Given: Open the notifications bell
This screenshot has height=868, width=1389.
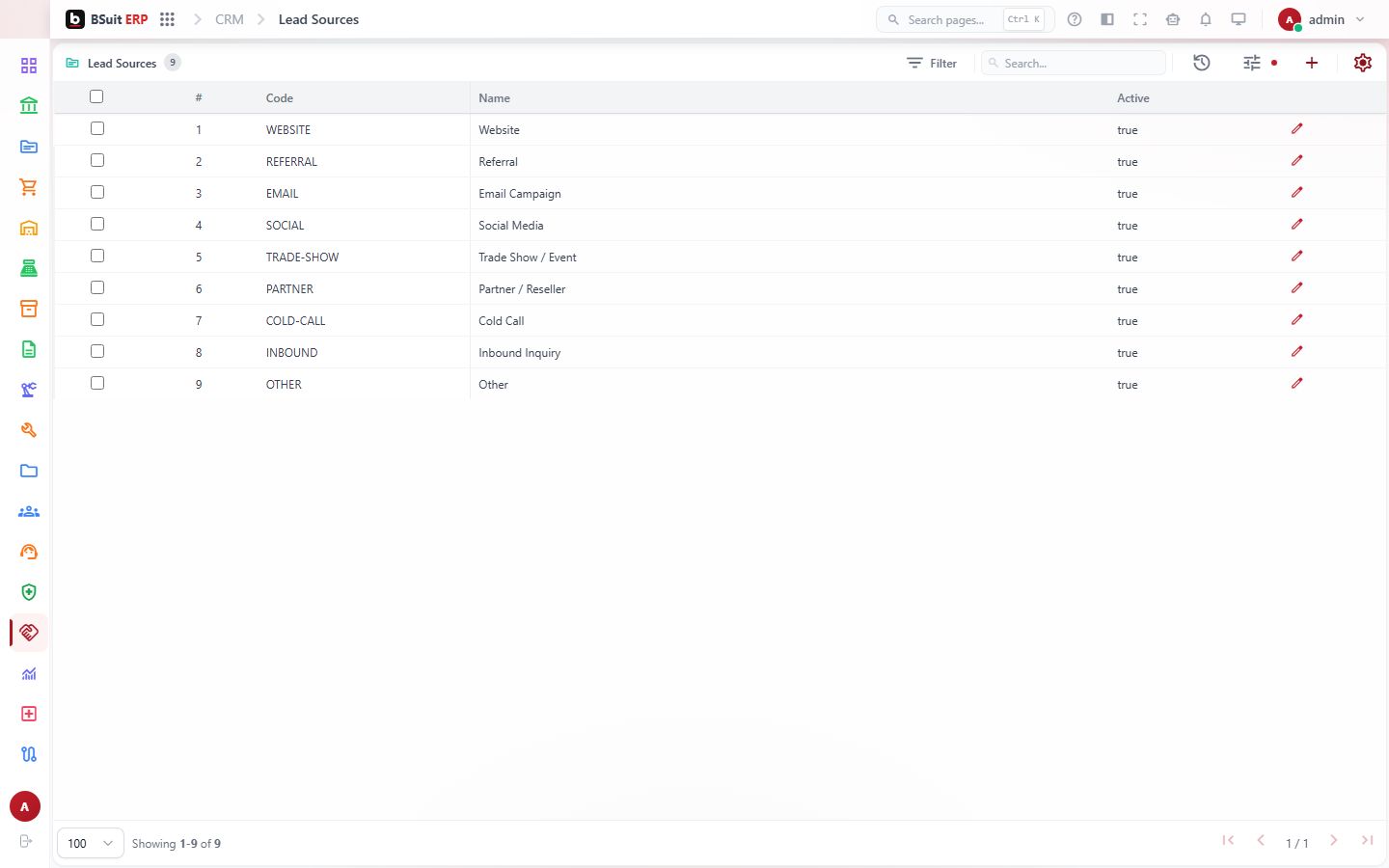Looking at the screenshot, I should pyautogui.click(x=1206, y=19).
